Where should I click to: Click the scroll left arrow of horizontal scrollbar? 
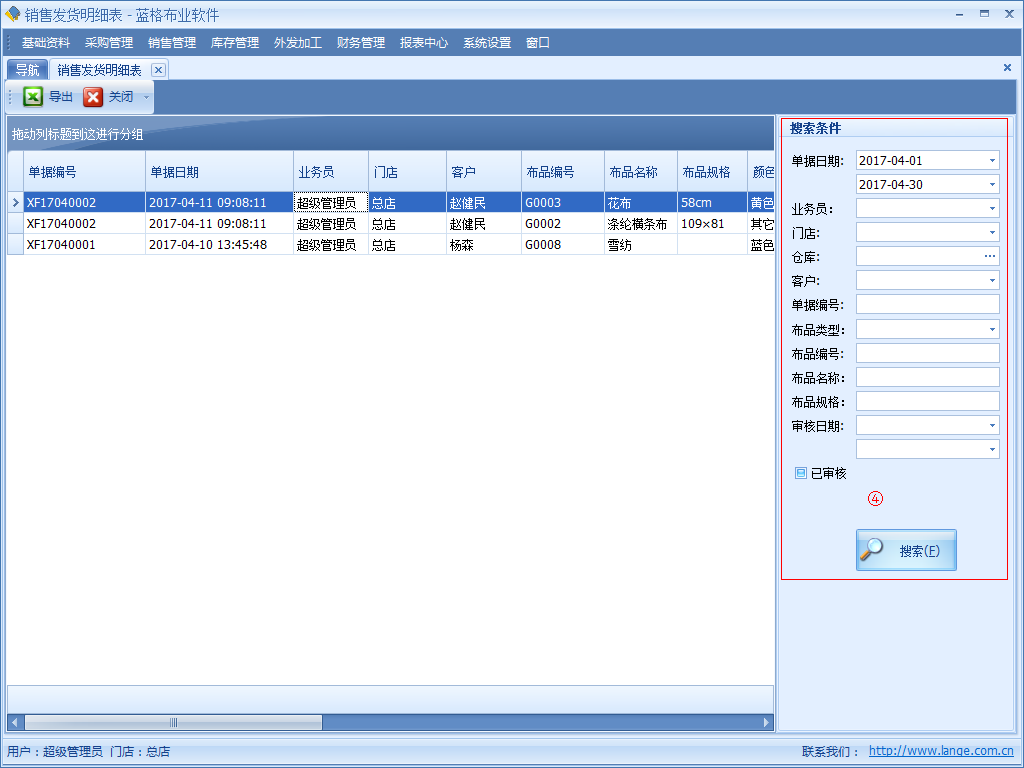tap(14, 722)
